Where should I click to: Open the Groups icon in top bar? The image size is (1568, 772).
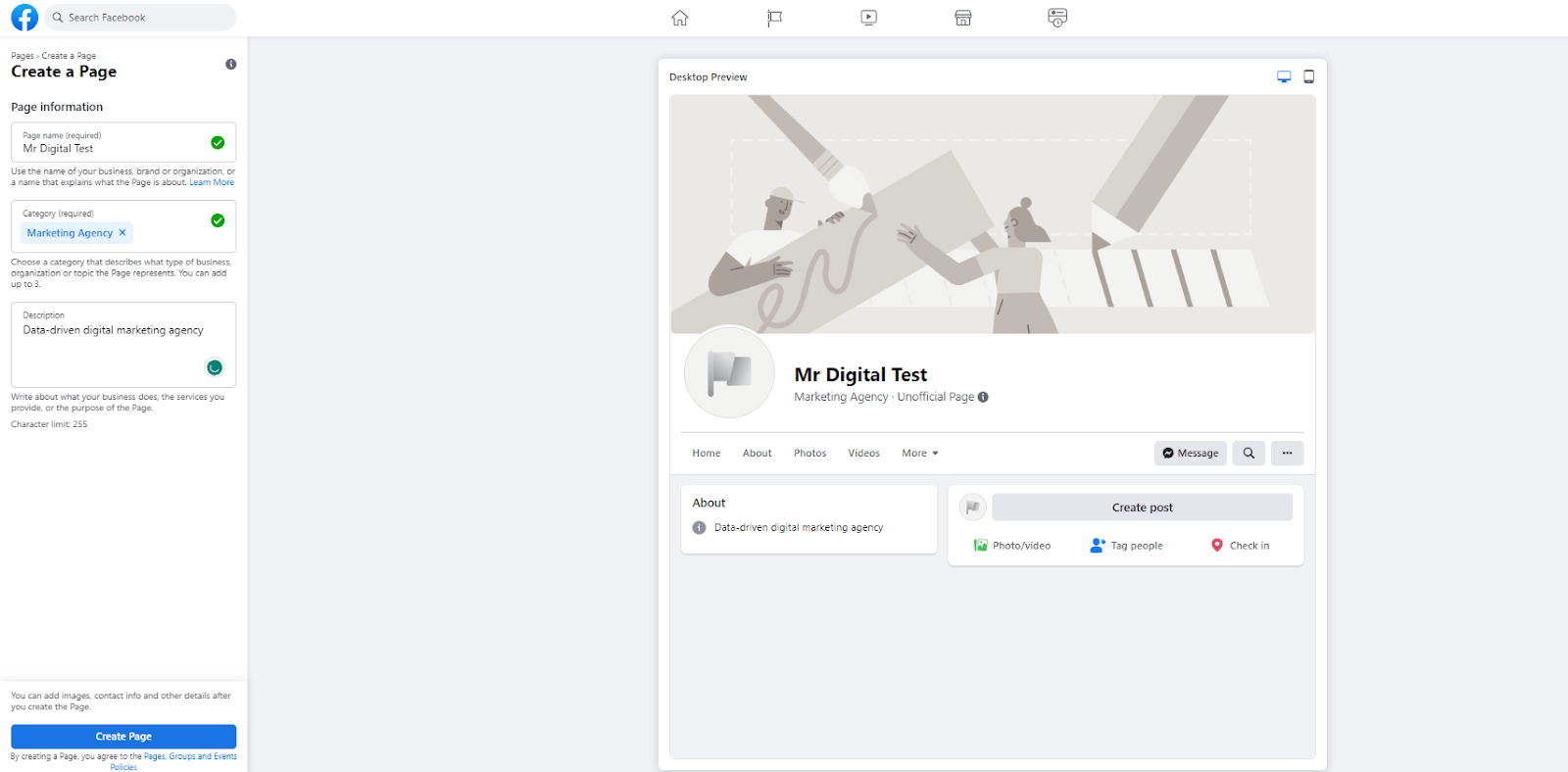1056,18
